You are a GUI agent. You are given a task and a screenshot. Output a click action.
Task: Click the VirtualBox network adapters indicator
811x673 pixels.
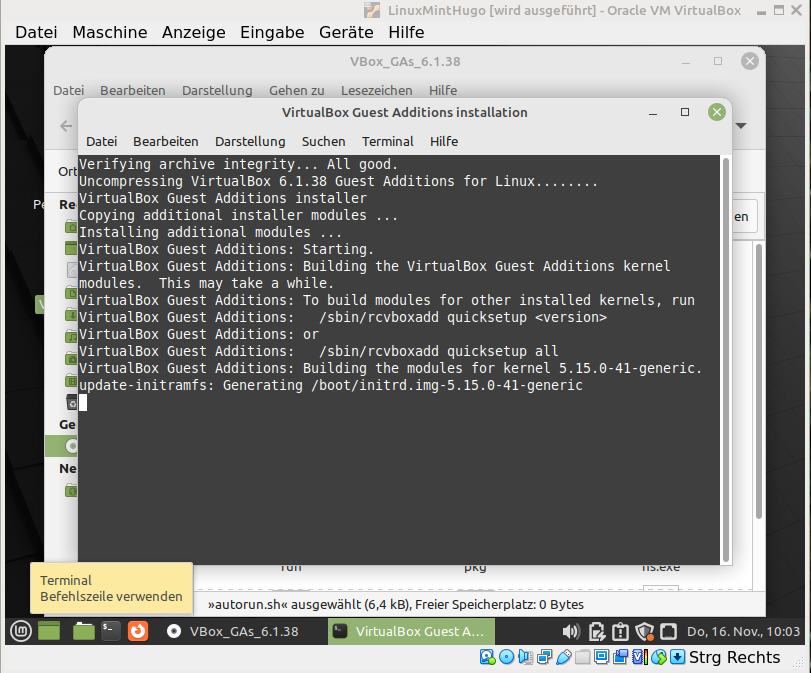545,657
